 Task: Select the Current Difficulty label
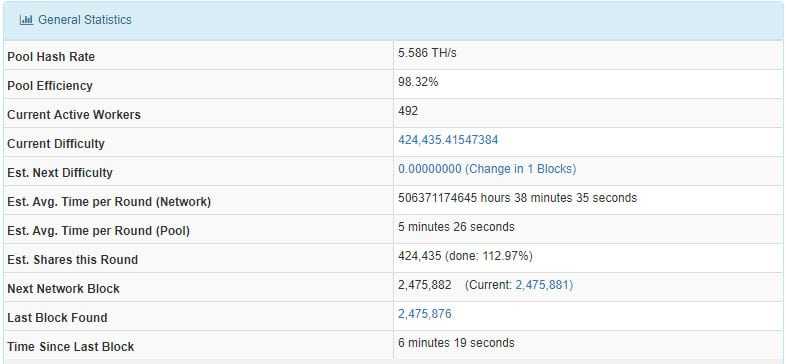tap(56, 144)
